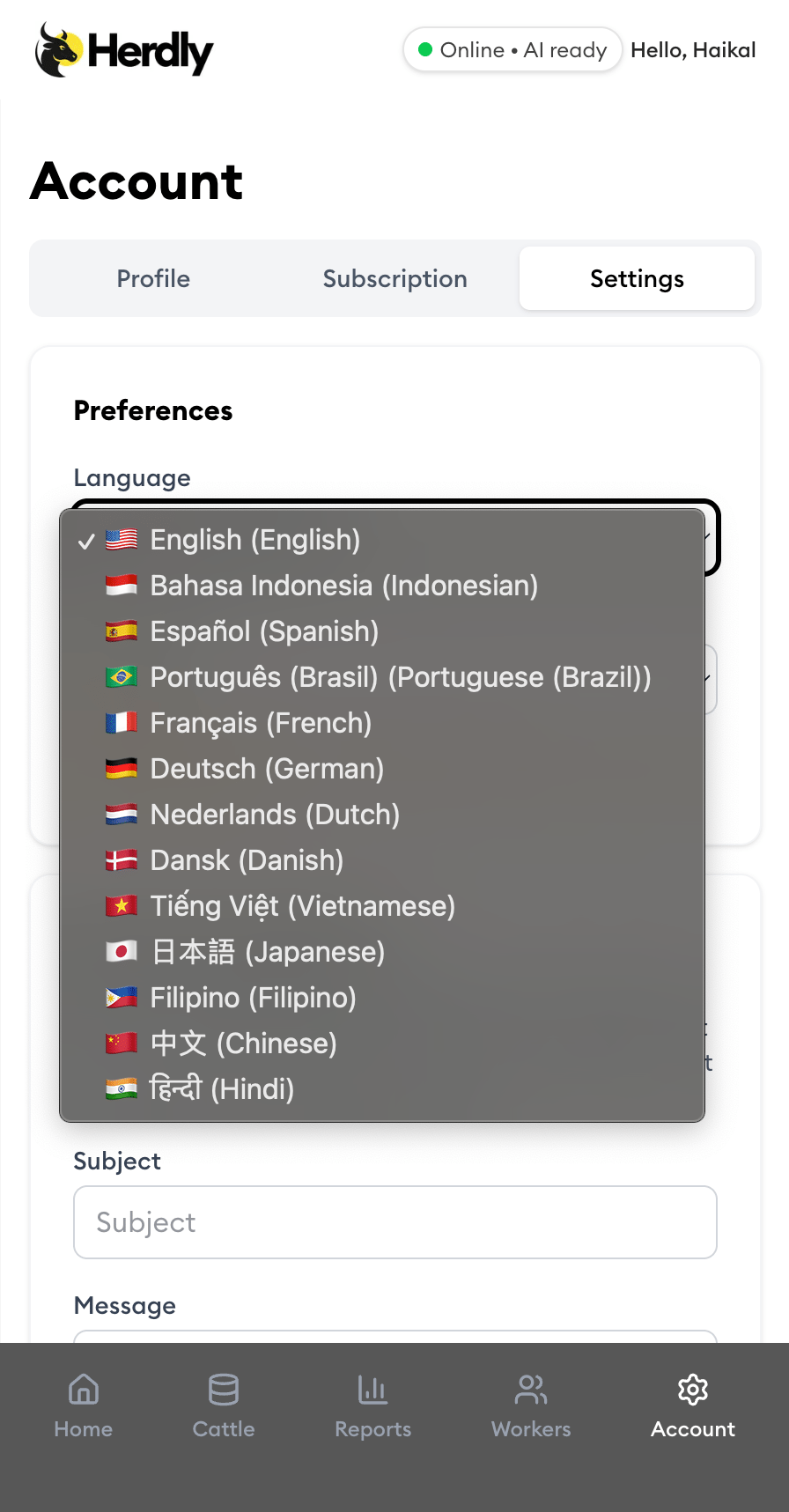This screenshot has height=1512, width=789.
Task: Select Bahasa Indonesia language option
Action: (343, 586)
